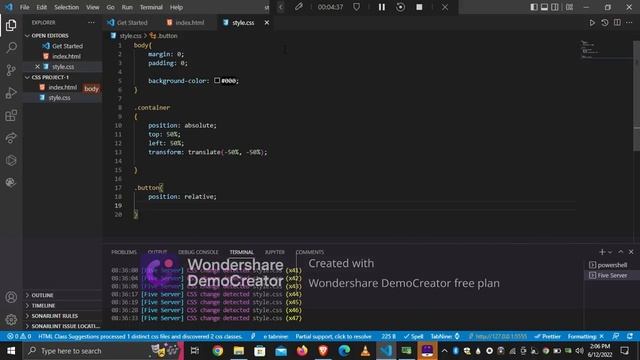
Task: Maximize the panel with the up chevron
Action: pos(621,252)
